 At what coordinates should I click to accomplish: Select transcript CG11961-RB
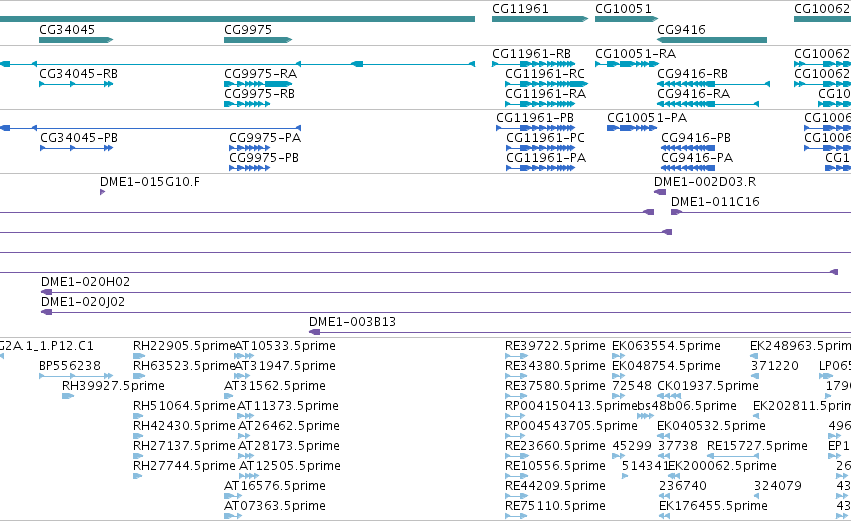[x=531, y=54]
